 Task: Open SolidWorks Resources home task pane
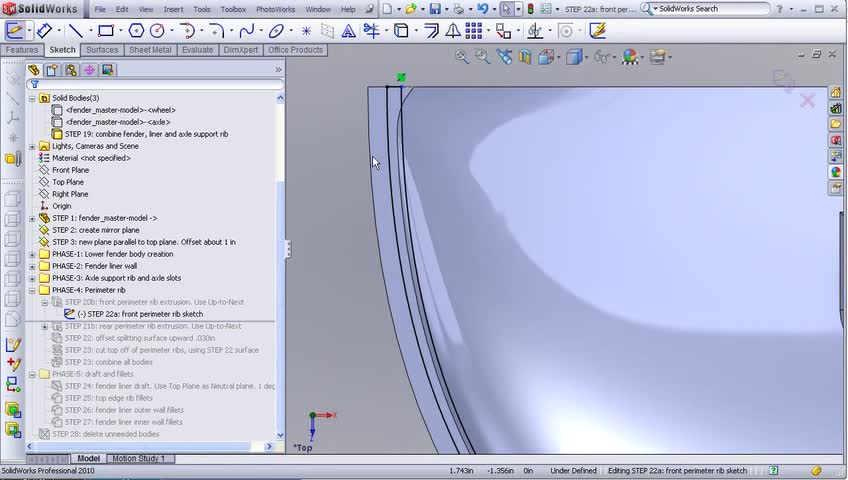point(836,92)
